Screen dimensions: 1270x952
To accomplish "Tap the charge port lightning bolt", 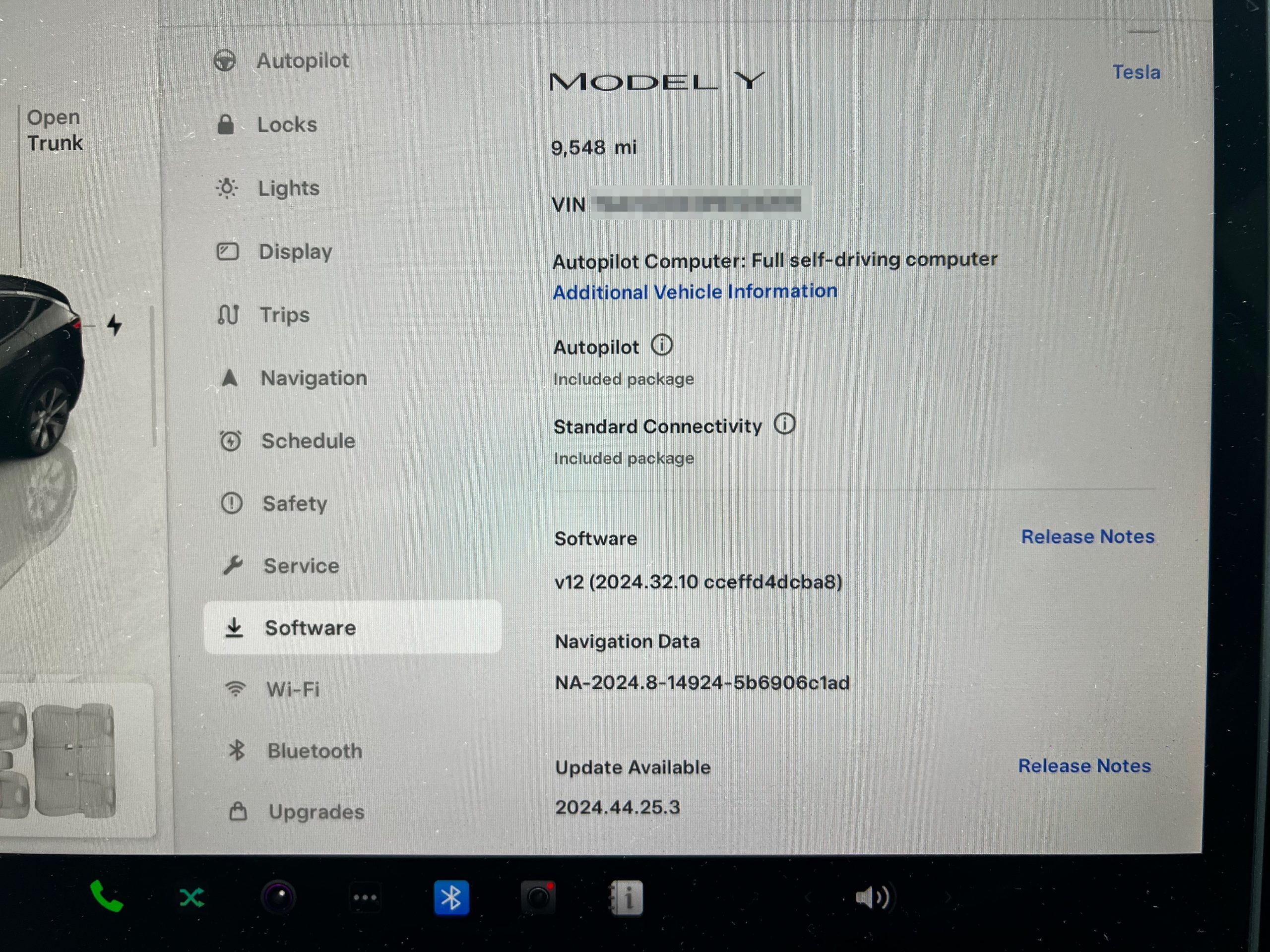I will (115, 325).
